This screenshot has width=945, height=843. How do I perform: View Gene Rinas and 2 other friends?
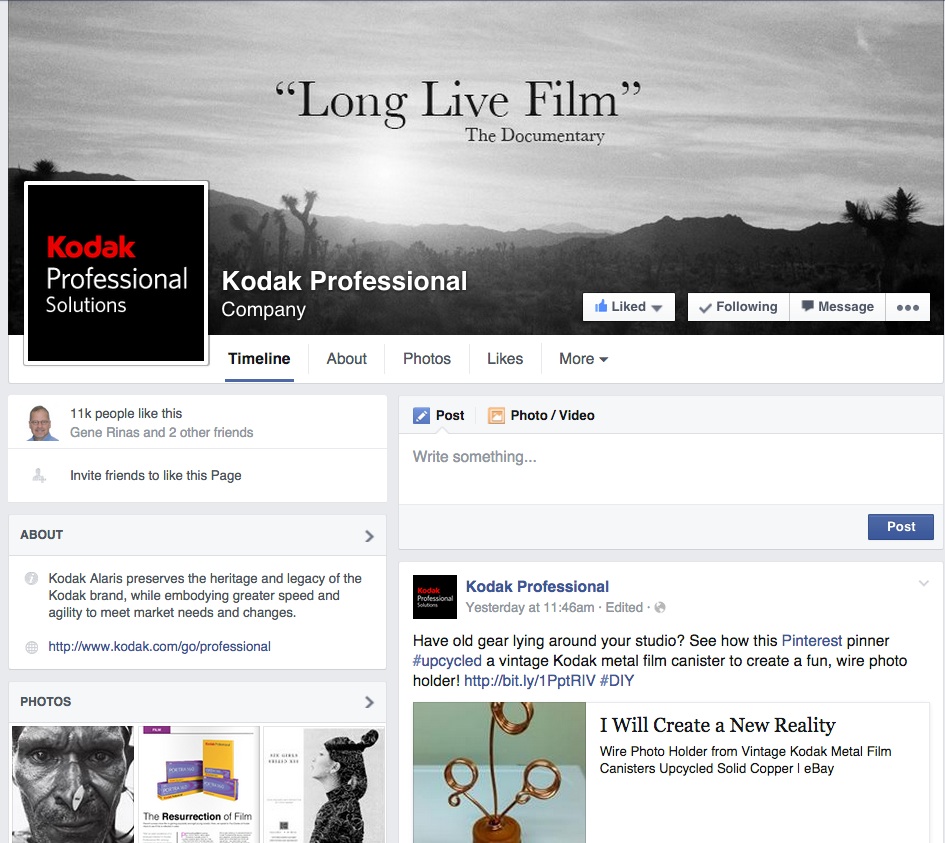coord(162,433)
